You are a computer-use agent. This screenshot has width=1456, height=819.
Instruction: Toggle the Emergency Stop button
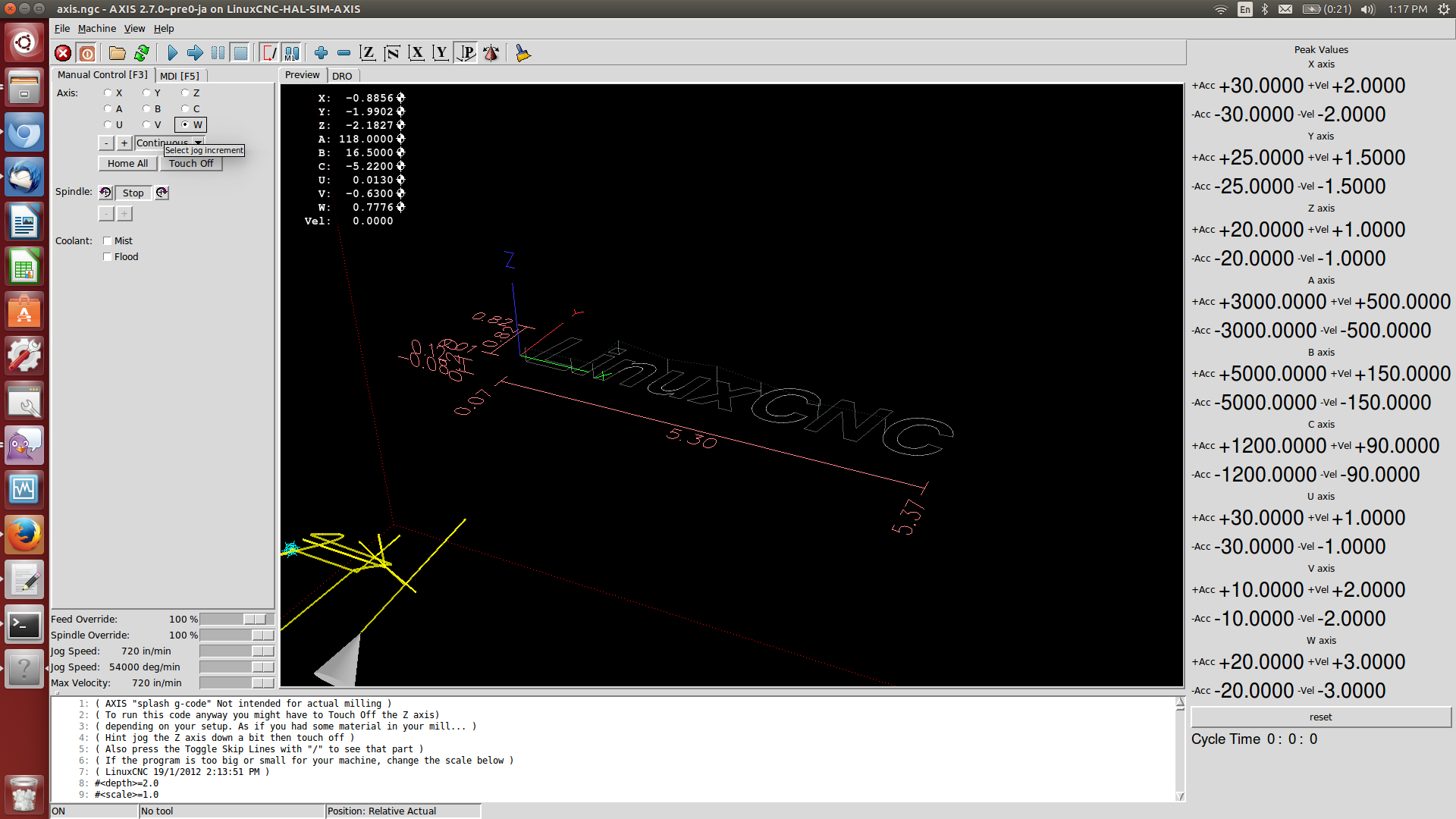pyautogui.click(x=63, y=53)
